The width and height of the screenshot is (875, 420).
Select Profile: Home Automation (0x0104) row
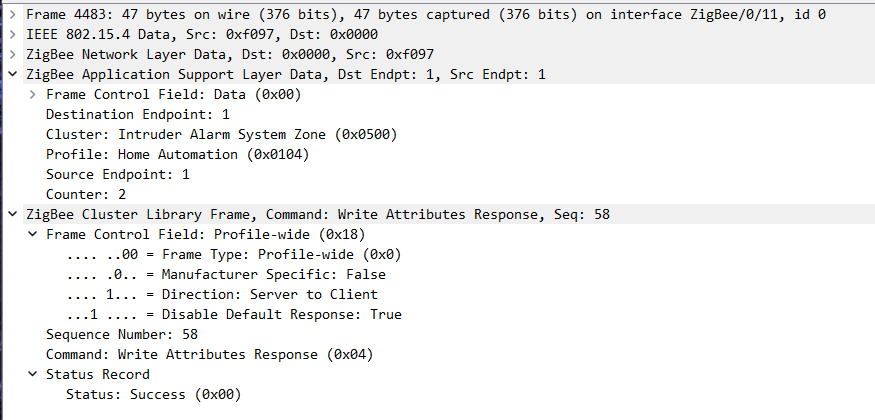pos(177,154)
